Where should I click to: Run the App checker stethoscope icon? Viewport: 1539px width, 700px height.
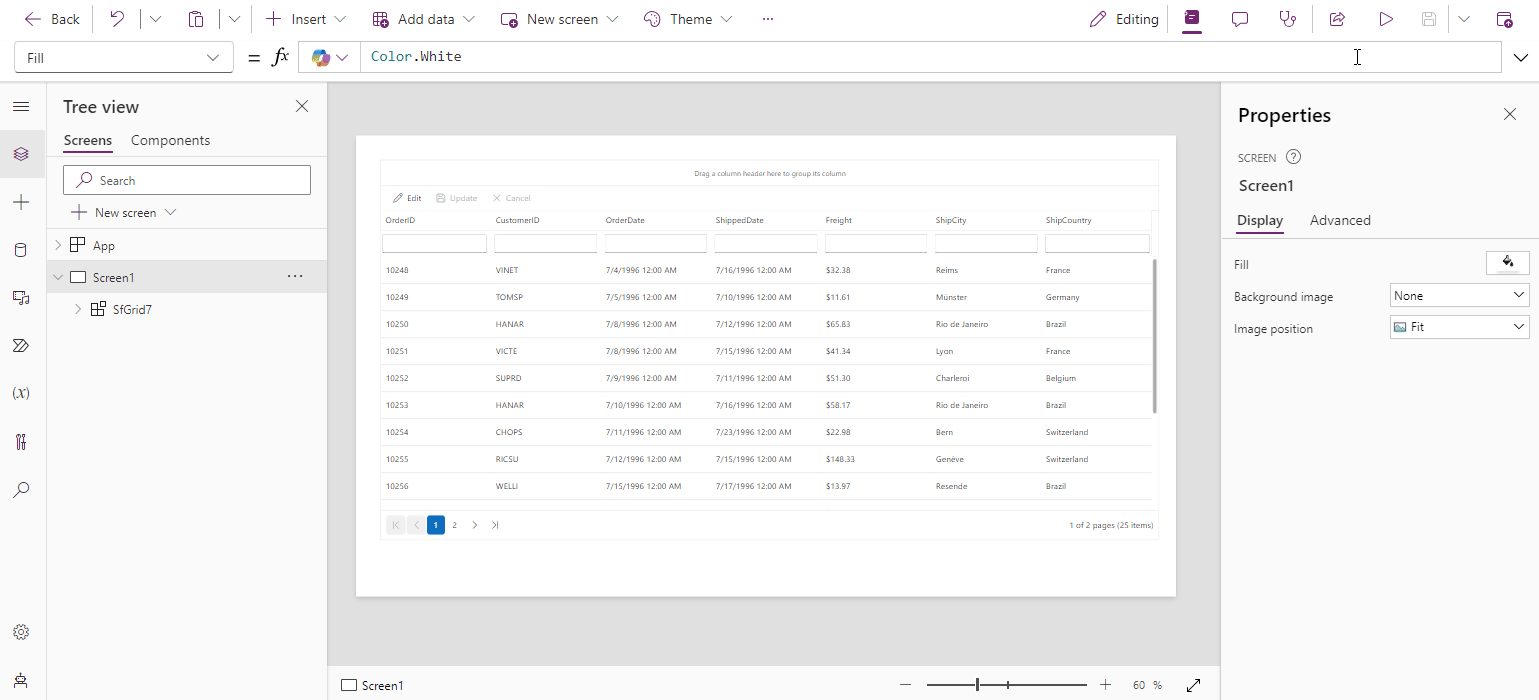pyautogui.click(x=1288, y=19)
